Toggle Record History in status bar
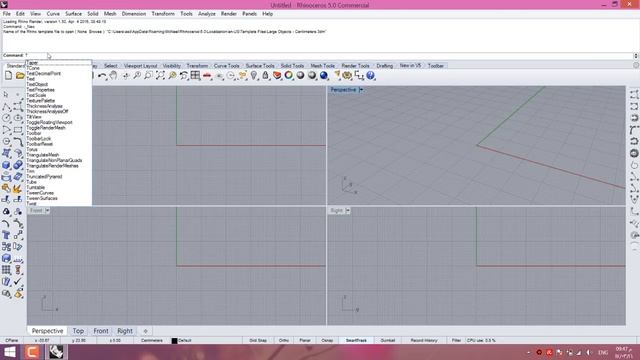 424,340
